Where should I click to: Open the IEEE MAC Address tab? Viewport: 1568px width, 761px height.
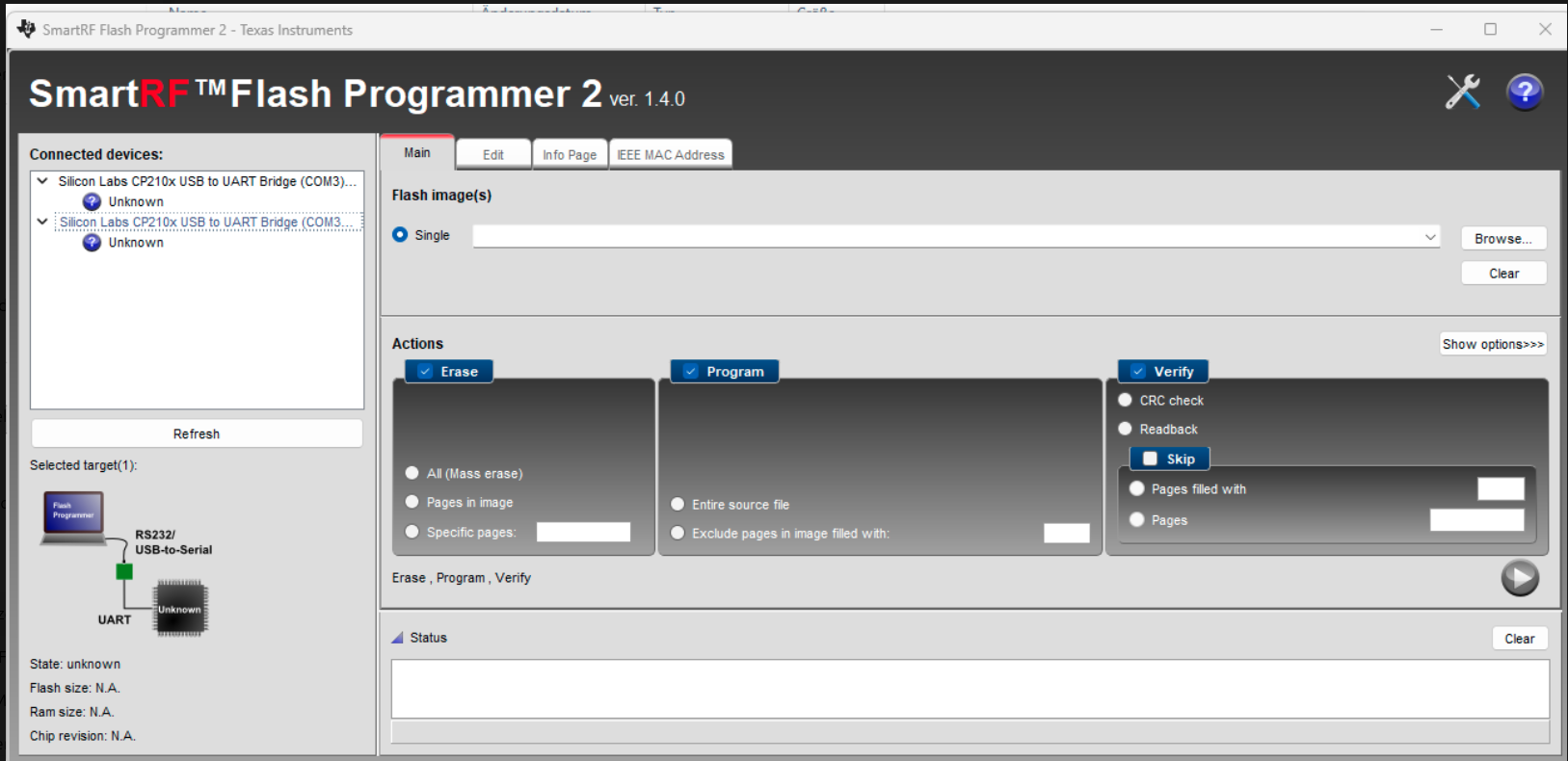click(670, 155)
